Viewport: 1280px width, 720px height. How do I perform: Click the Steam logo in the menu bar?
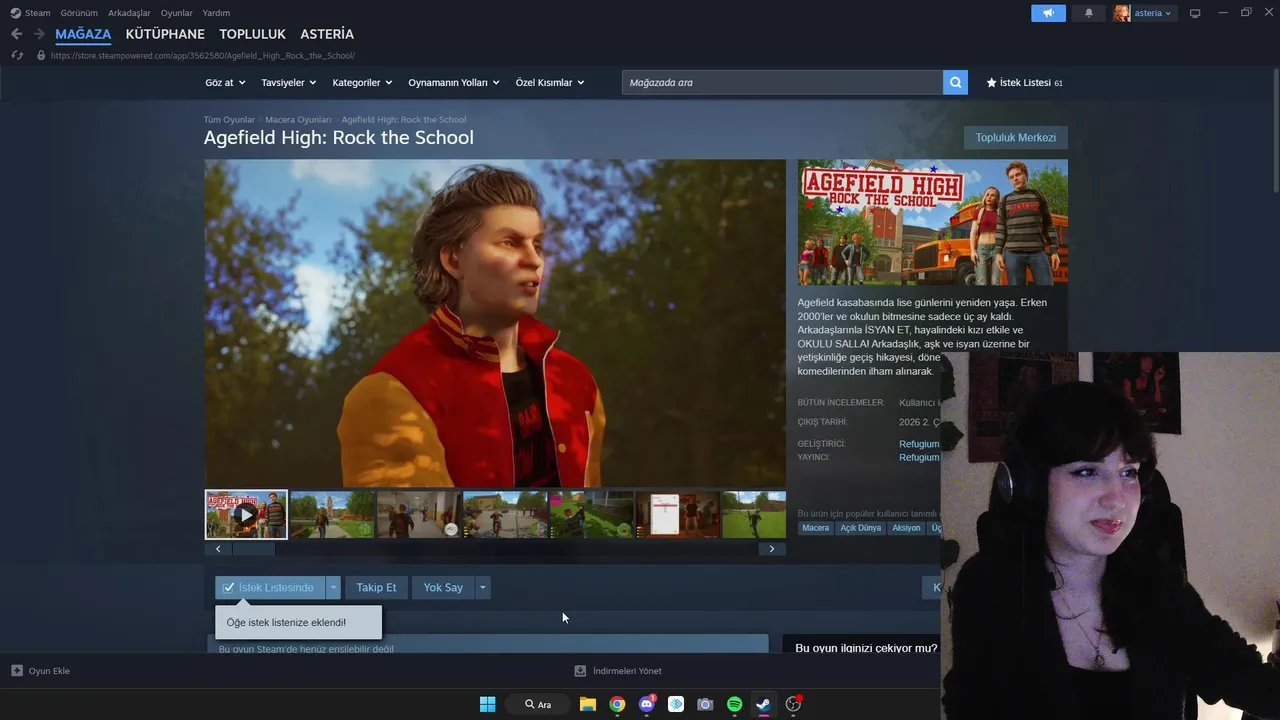tap(15, 13)
